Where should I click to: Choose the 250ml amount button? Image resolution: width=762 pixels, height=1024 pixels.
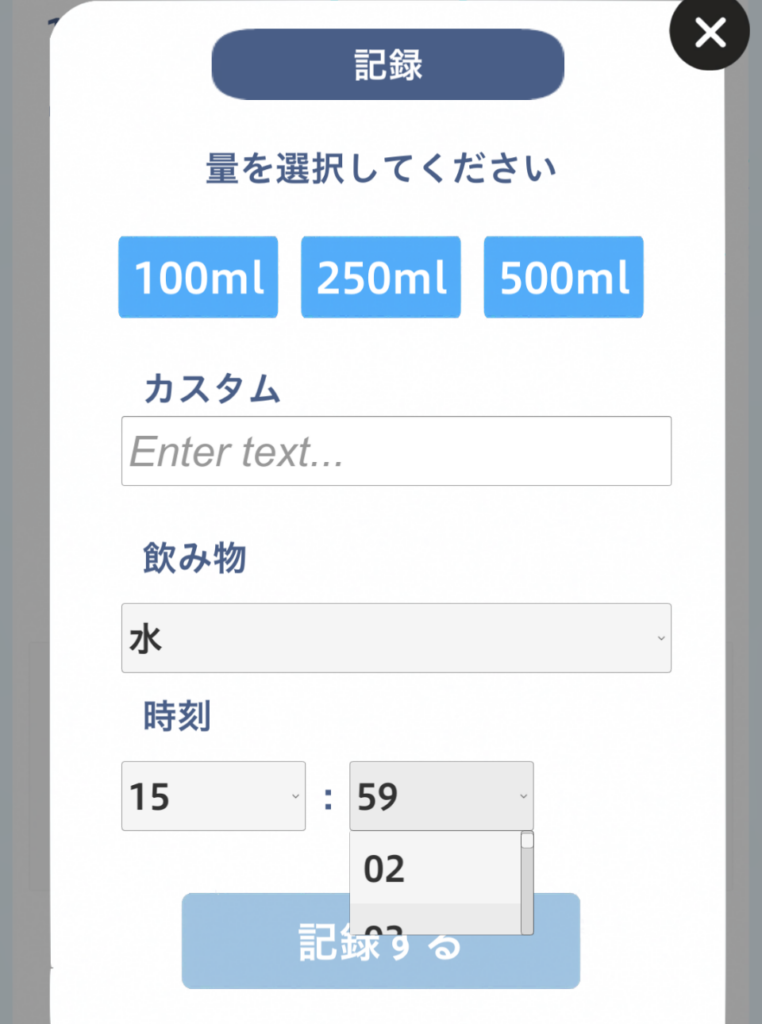click(x=381, y=278)
